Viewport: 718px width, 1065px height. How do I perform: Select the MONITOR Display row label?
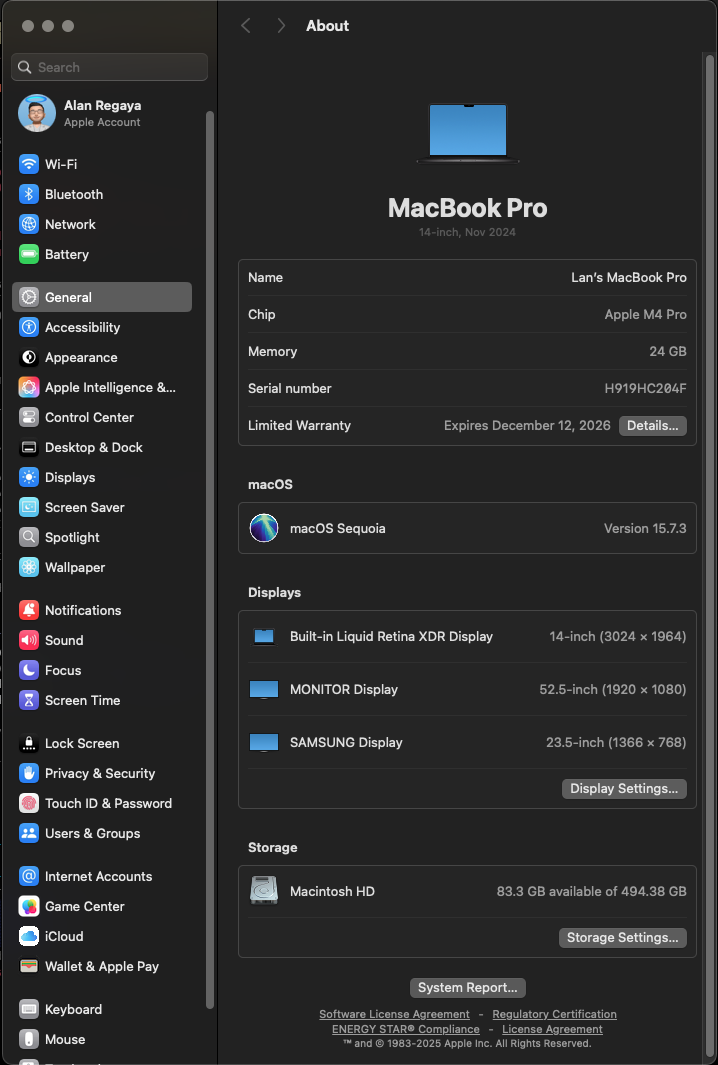point(344,689)
